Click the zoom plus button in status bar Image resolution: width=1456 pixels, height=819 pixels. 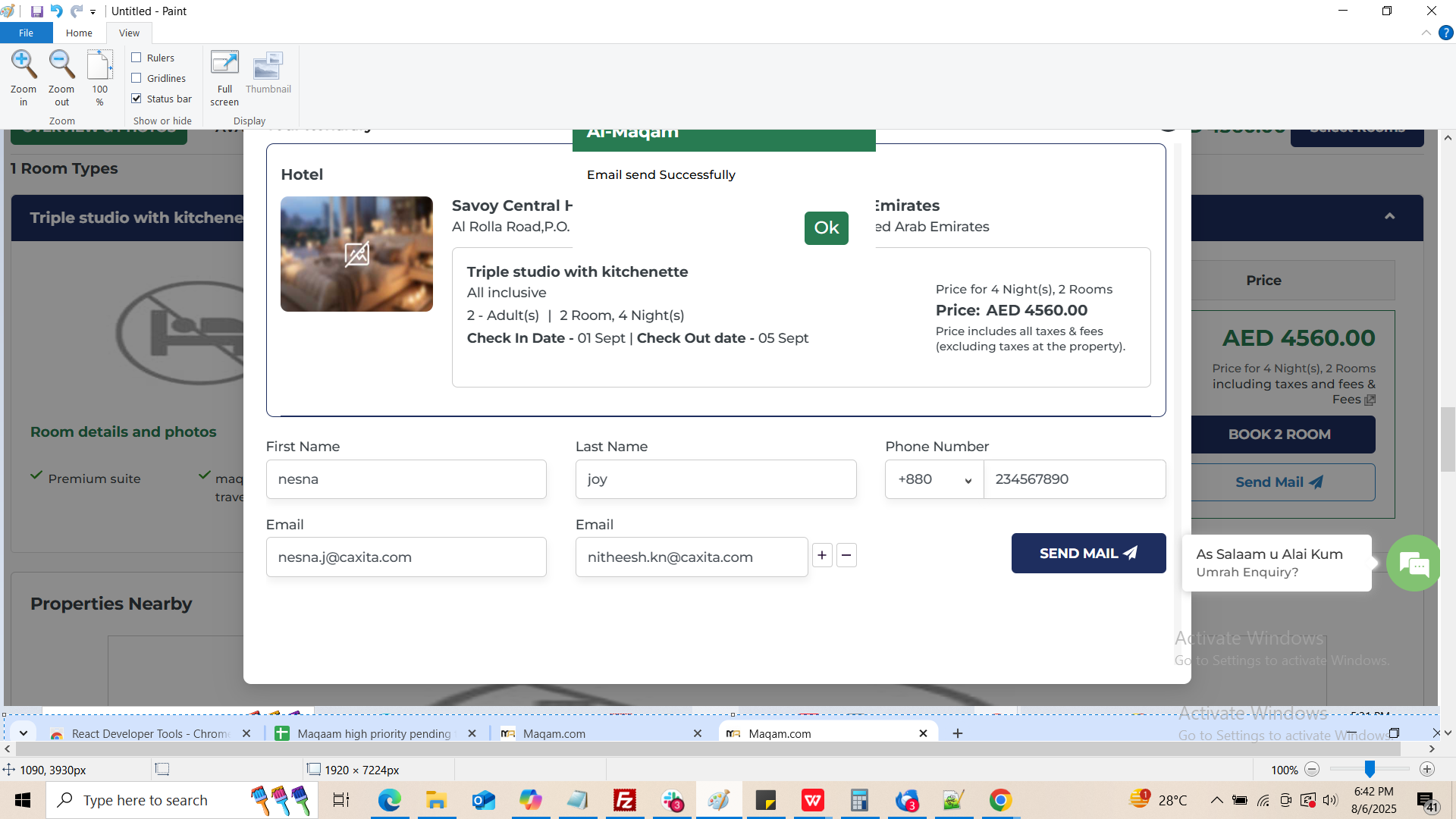1427,770
